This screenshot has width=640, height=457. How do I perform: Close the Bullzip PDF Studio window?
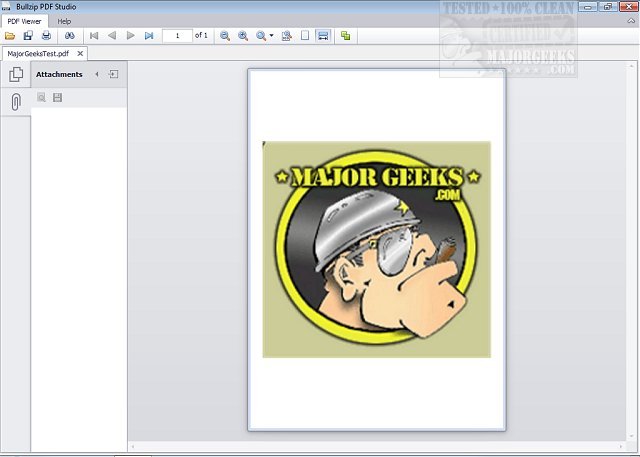pos(629,7)
